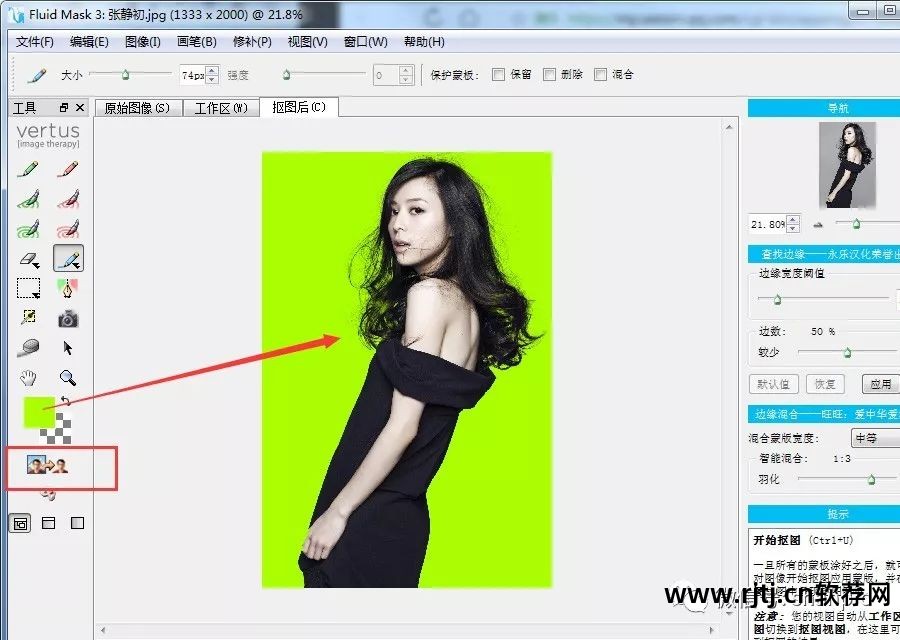Switch to the 工作区(W) tab
Image resolution: width=900 pixels, height=640 pixels.
pyautogui.click(x=222, y=108)
